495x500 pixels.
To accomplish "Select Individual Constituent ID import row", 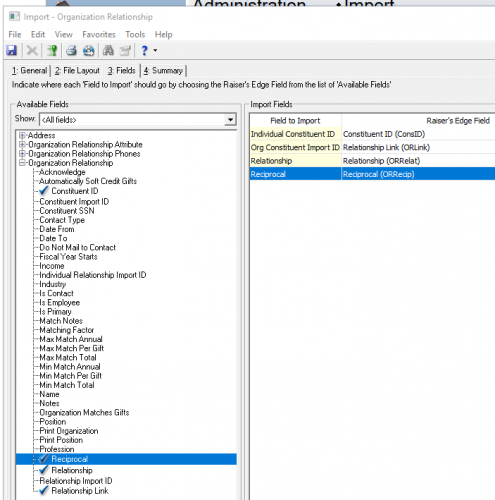I will 295,134.
